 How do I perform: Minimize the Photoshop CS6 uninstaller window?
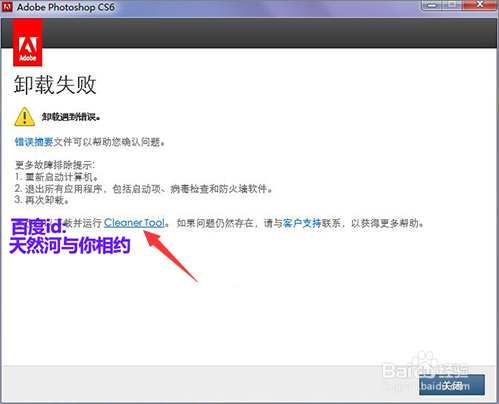pos(432,6)
